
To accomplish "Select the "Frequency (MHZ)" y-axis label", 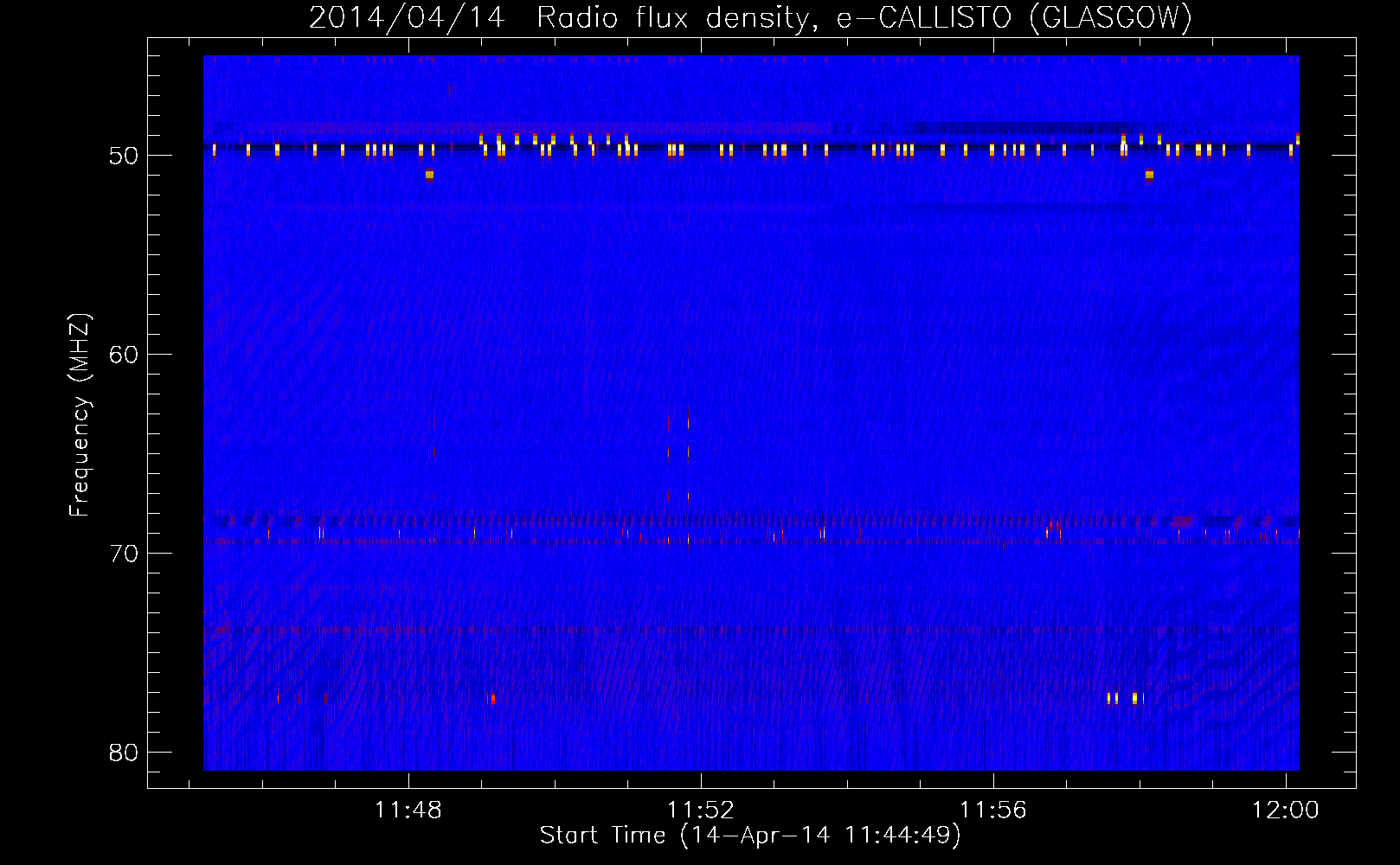I will pos(79,415).
